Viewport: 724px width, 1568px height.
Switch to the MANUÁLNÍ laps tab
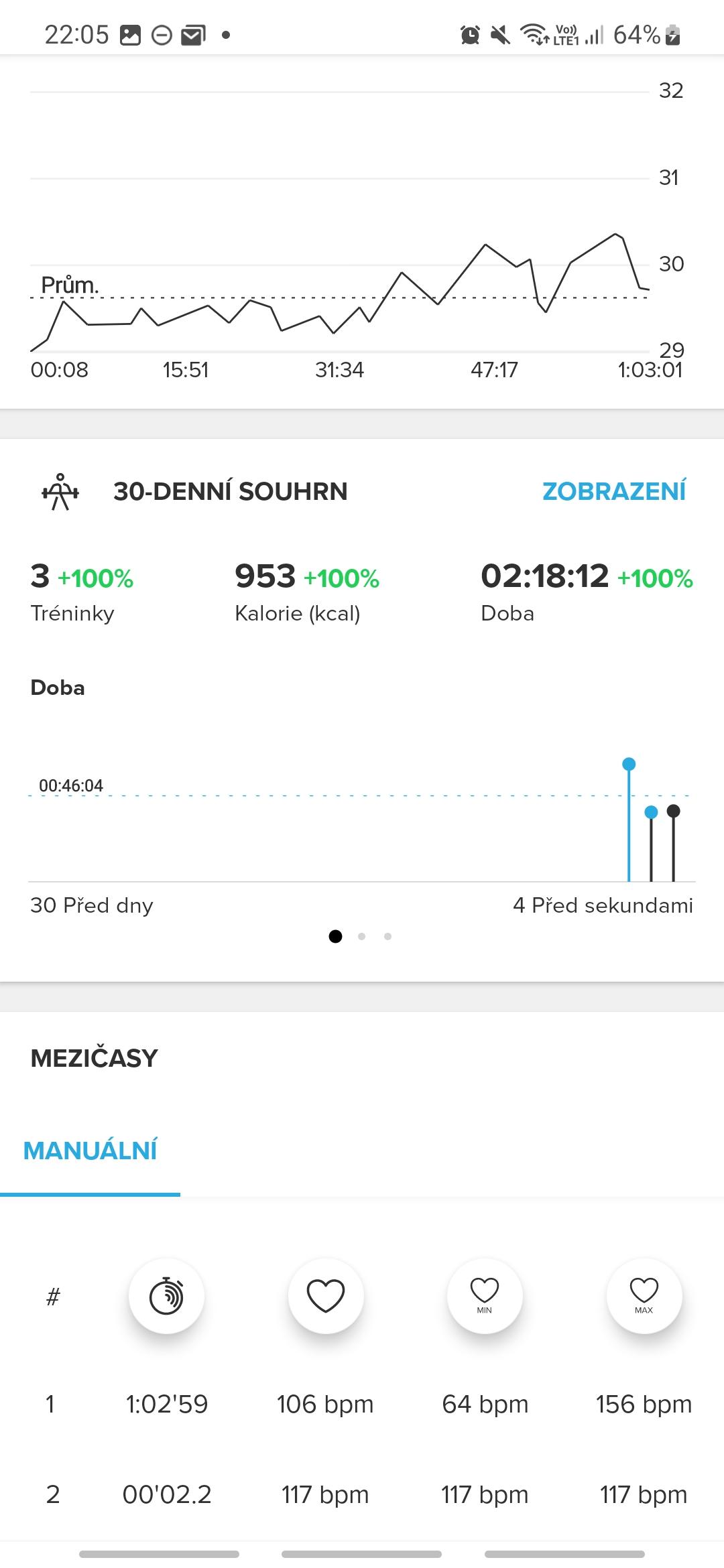click(x=90, y=1151)
